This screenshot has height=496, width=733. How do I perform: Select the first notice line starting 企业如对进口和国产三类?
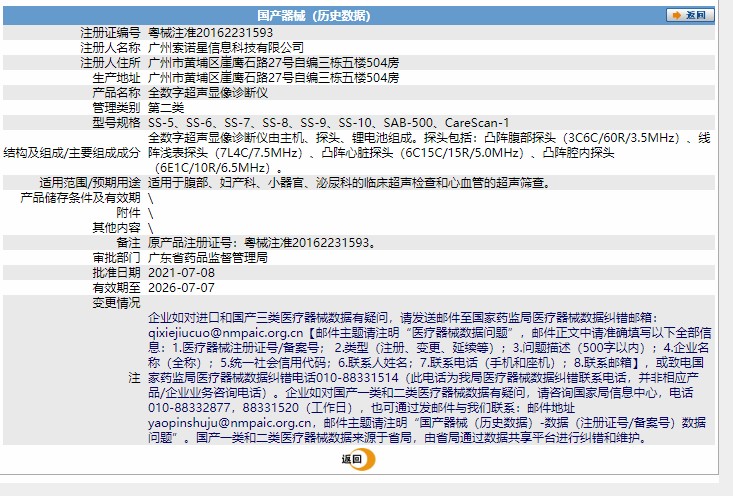point(403,318)
